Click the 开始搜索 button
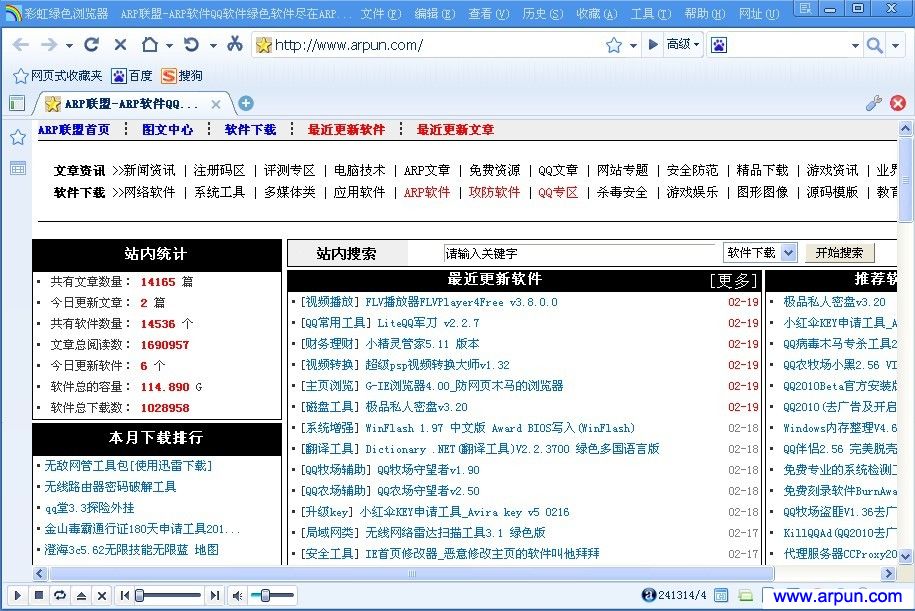Screen dimensions: 915x611 (839, 253)
